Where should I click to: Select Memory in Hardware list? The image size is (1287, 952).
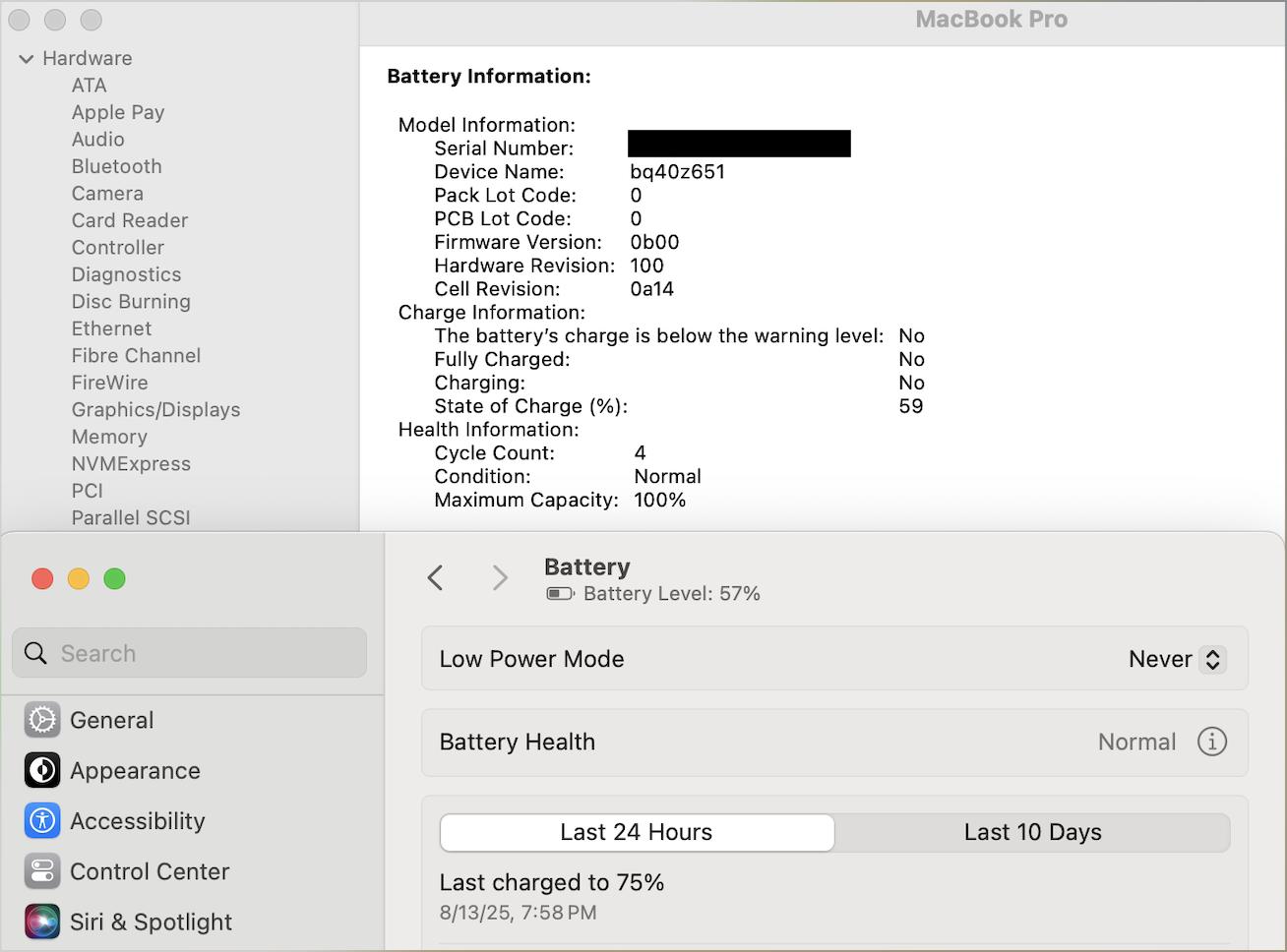pyautogui.click(x=109, y=437)
